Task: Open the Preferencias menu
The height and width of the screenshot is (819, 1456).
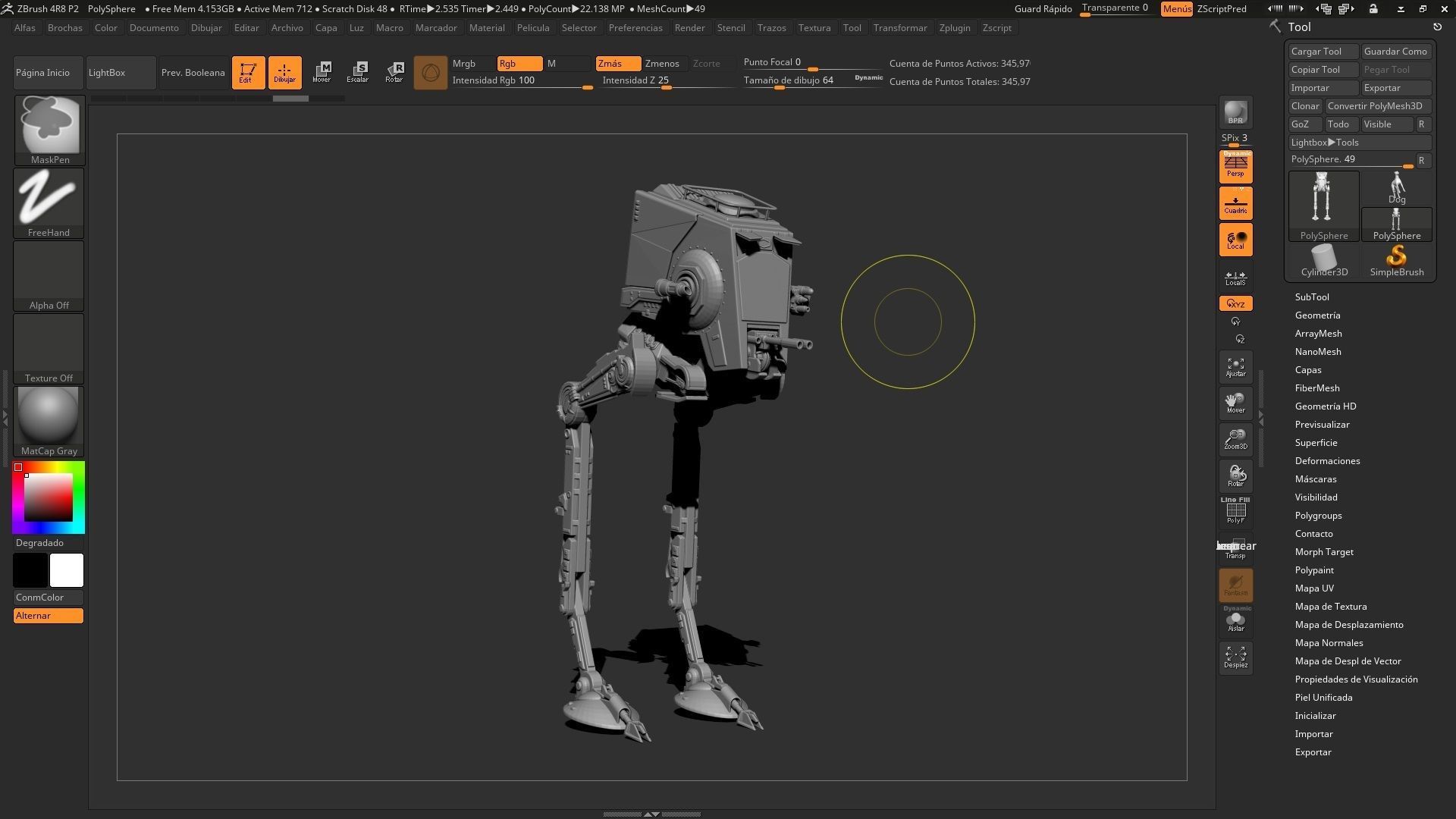Action: [635, 28]
